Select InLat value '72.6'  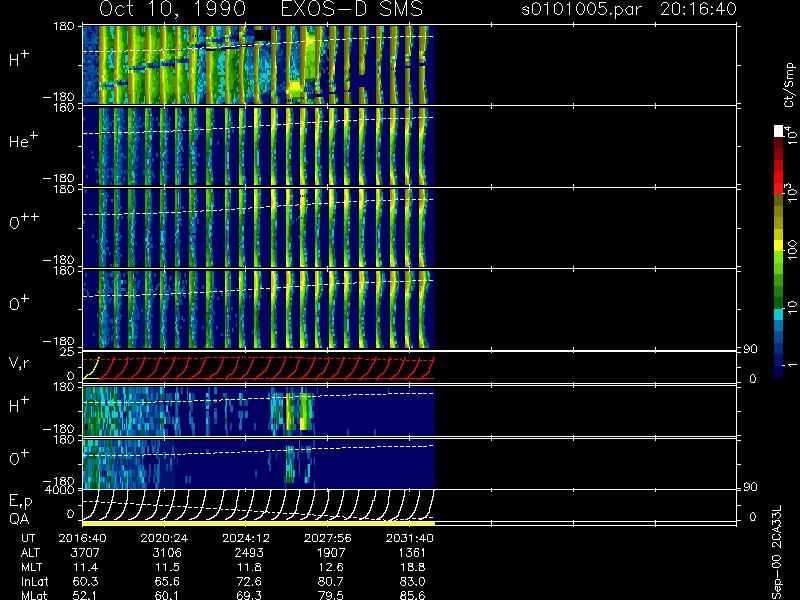(x=249, y=581)
